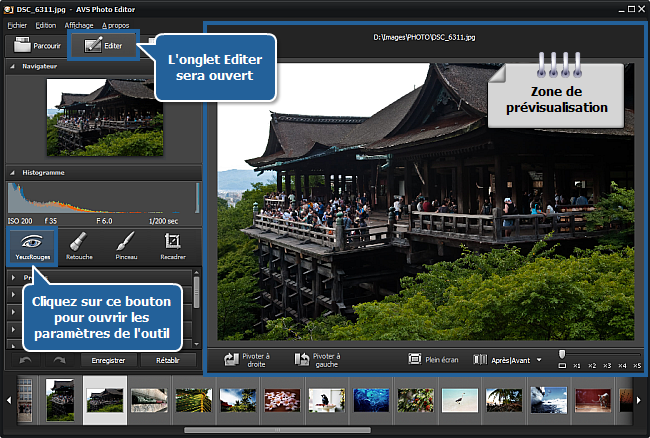The height and width of the screenshot is (438, 650).
Task: Switch to the Parcourir tab
Action: pos(36,46)
